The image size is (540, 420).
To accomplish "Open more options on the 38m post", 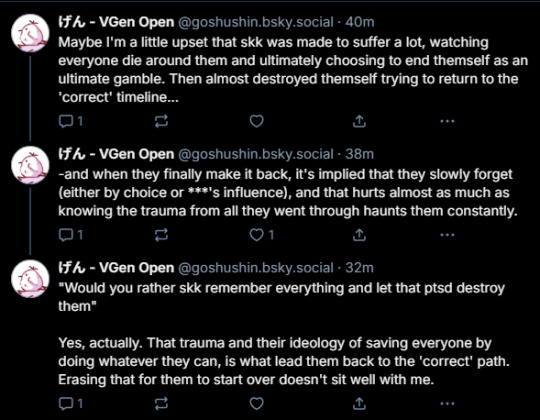I will click(447, 235).
